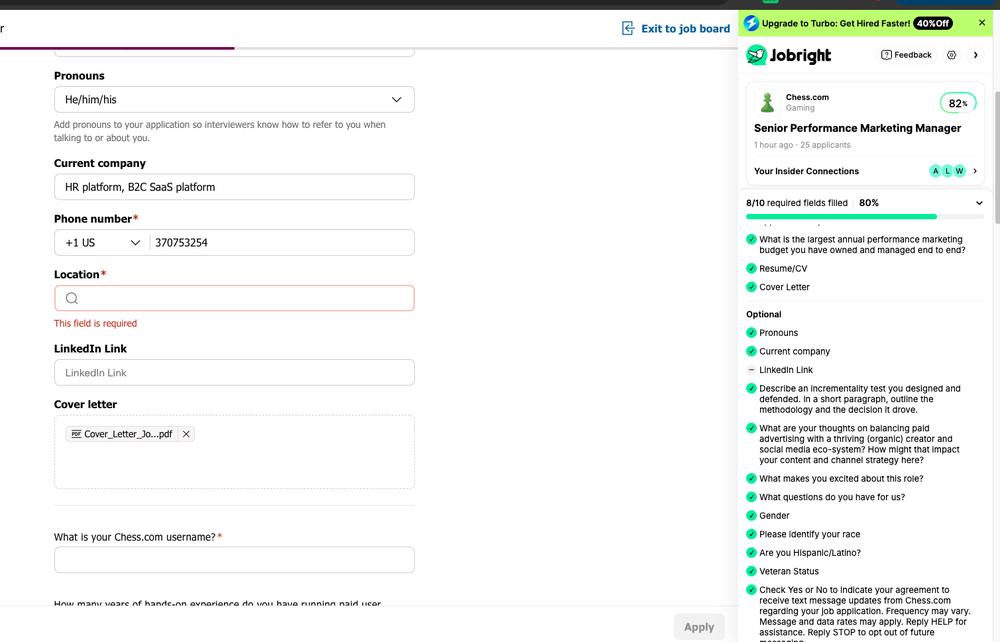The image size is (1000, 642).
Task: Select Please identify your race item
Action: 809,534
